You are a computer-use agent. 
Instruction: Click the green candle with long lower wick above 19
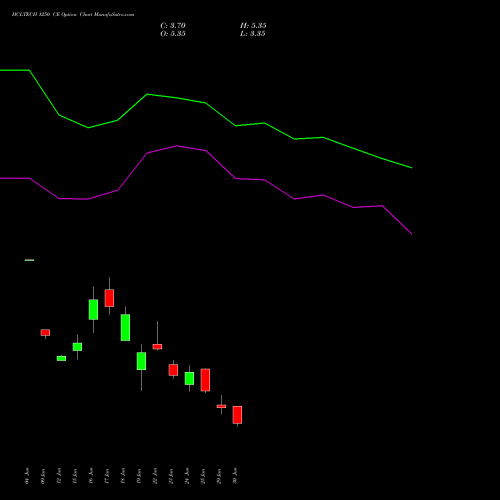[x=141, y=361]
